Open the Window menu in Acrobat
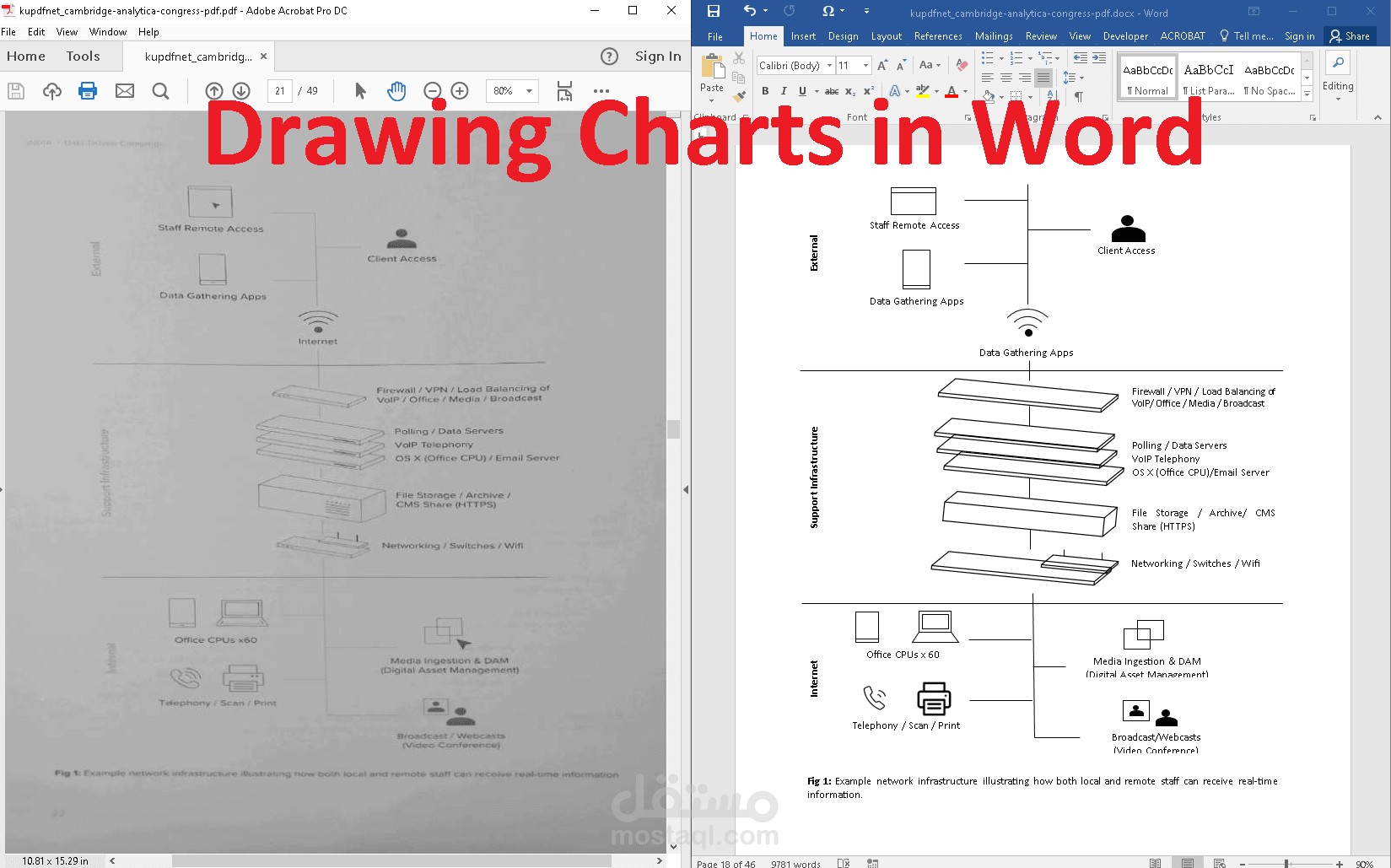1391x868 pixels. (x=108, y=32)
